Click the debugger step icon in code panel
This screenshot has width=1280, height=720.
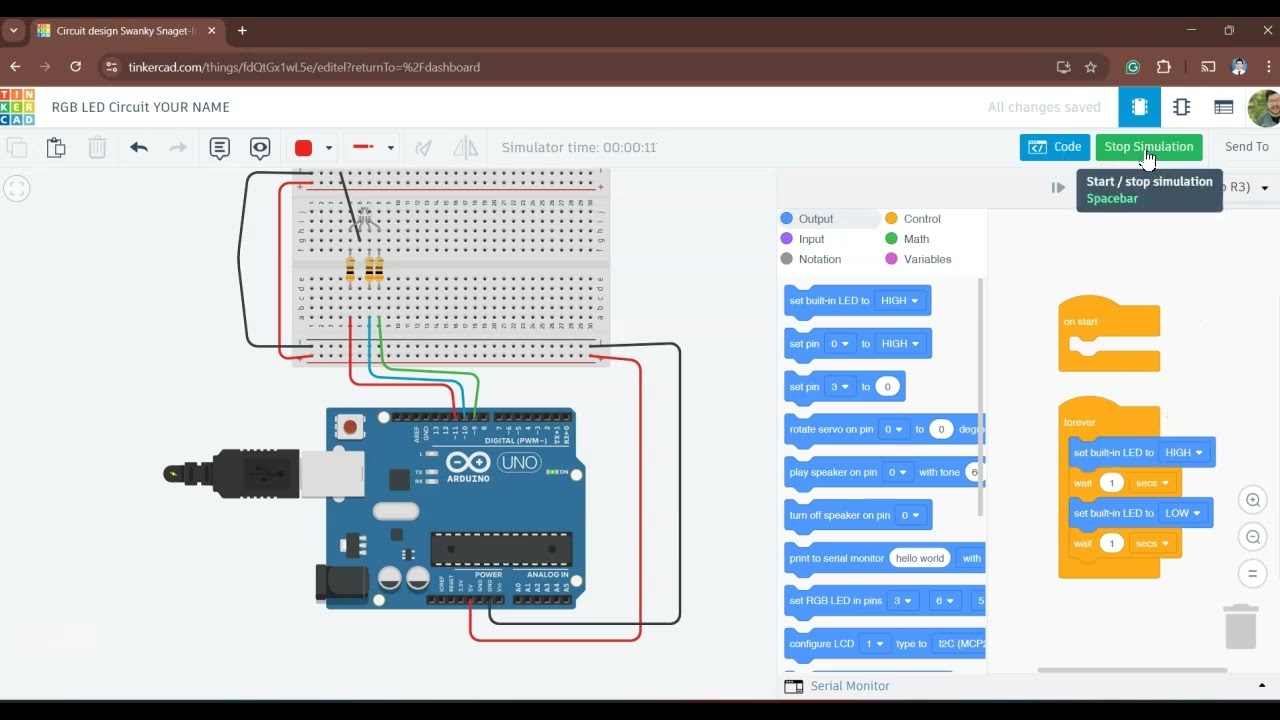pyautogui.click(x=1058, y=187)
